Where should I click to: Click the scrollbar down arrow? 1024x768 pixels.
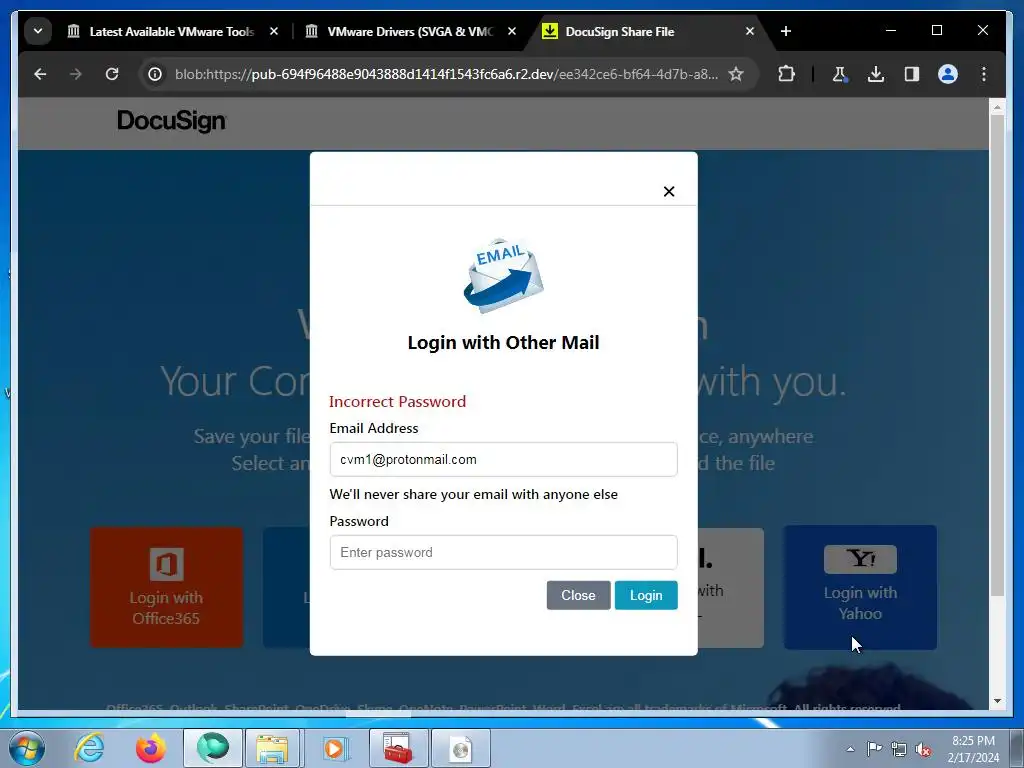997,701
